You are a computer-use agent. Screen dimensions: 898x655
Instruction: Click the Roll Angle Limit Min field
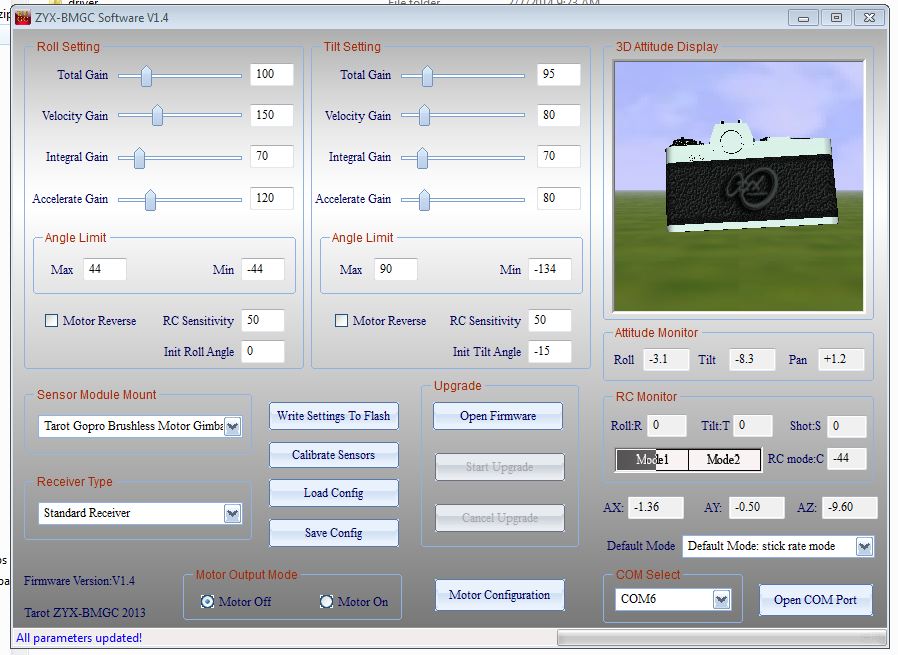[x=263, y=269]
